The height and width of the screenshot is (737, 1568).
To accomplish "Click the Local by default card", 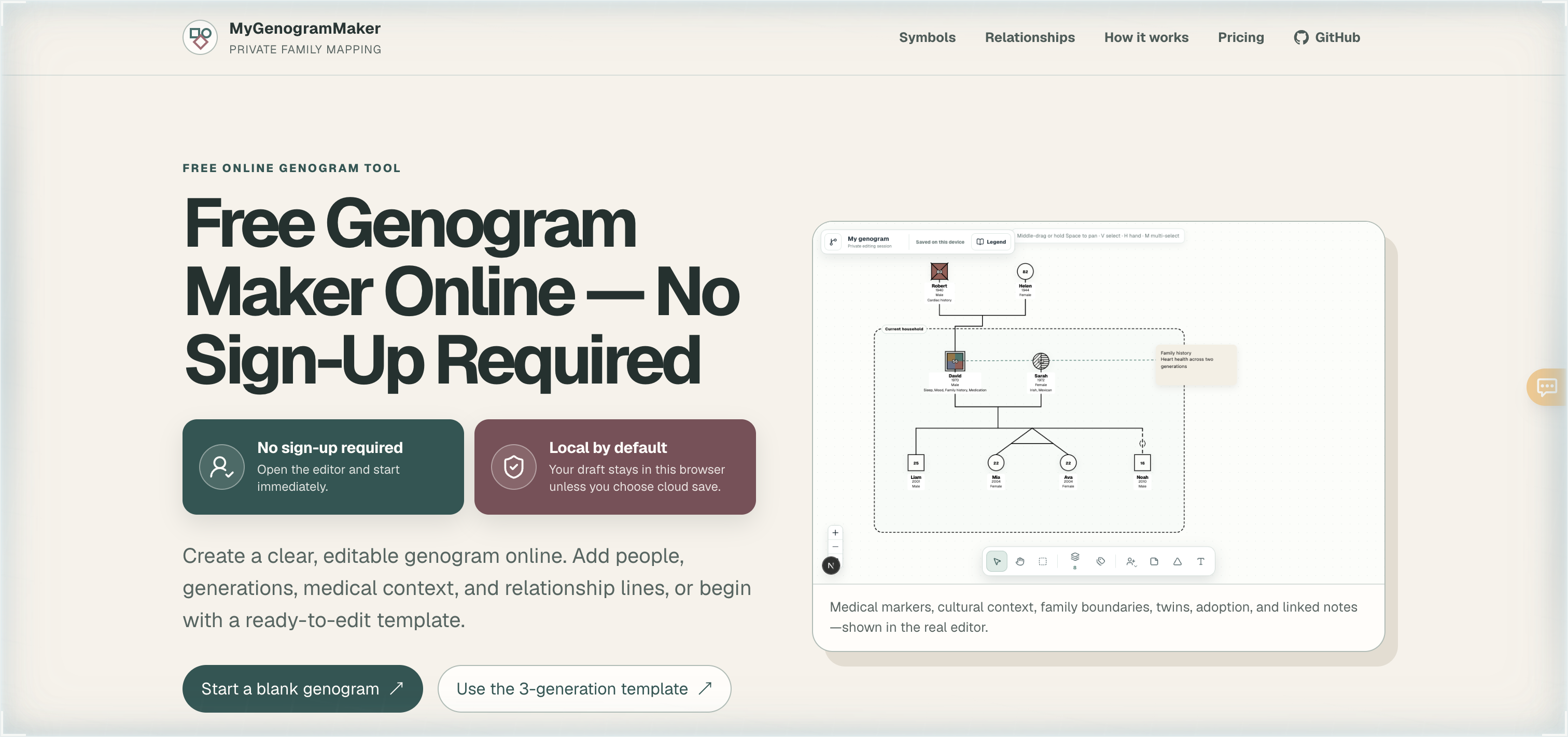I will [615, 467].
